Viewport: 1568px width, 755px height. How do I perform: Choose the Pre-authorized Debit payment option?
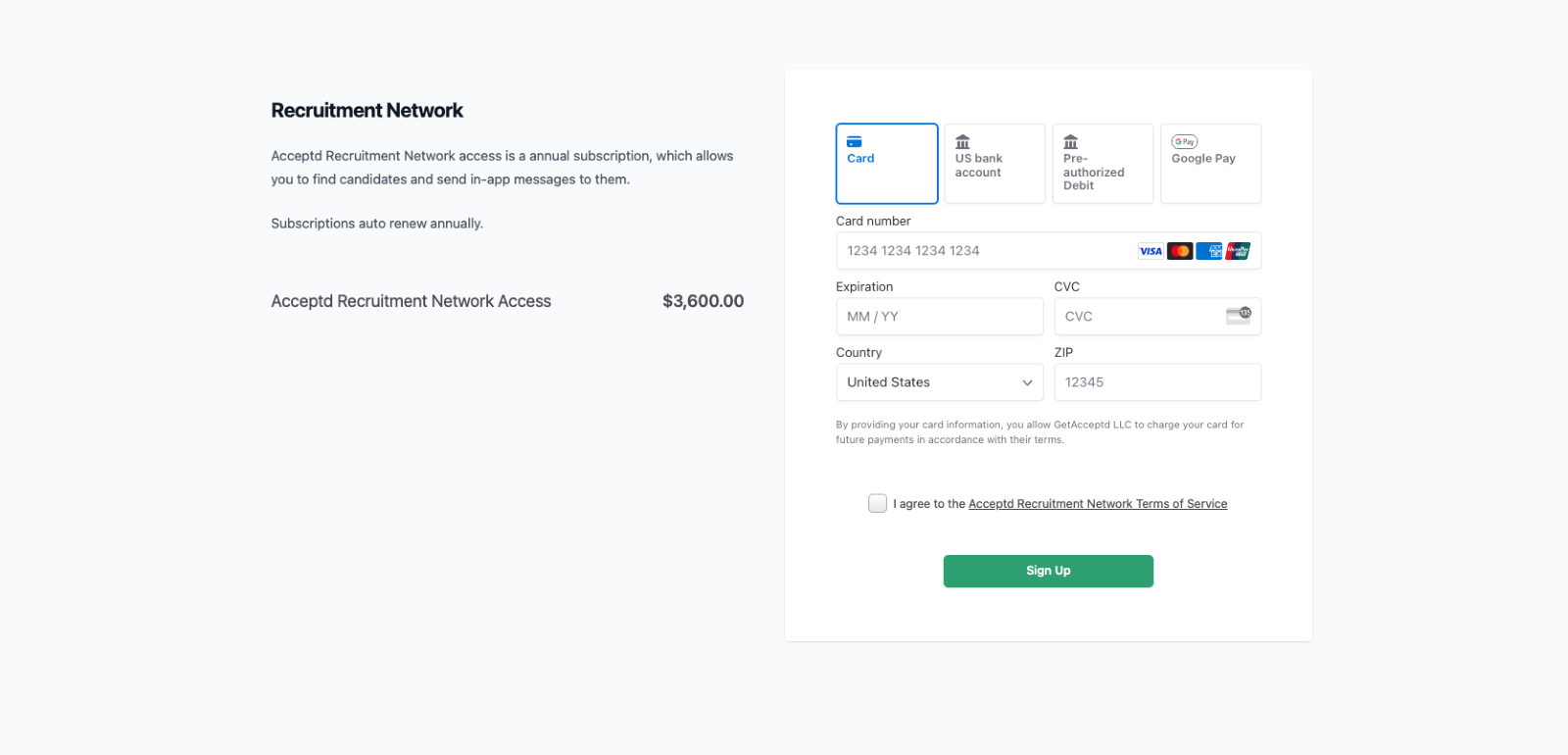[x=1102, y=164]
